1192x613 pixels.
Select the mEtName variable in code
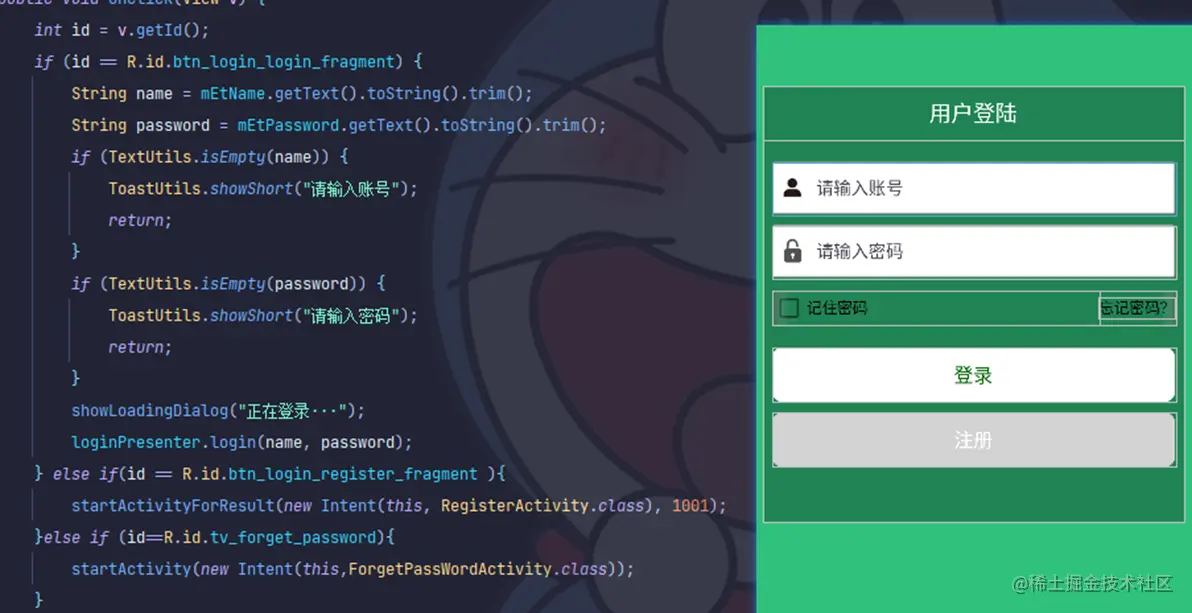pyautogui.click(x=233, y=94)
